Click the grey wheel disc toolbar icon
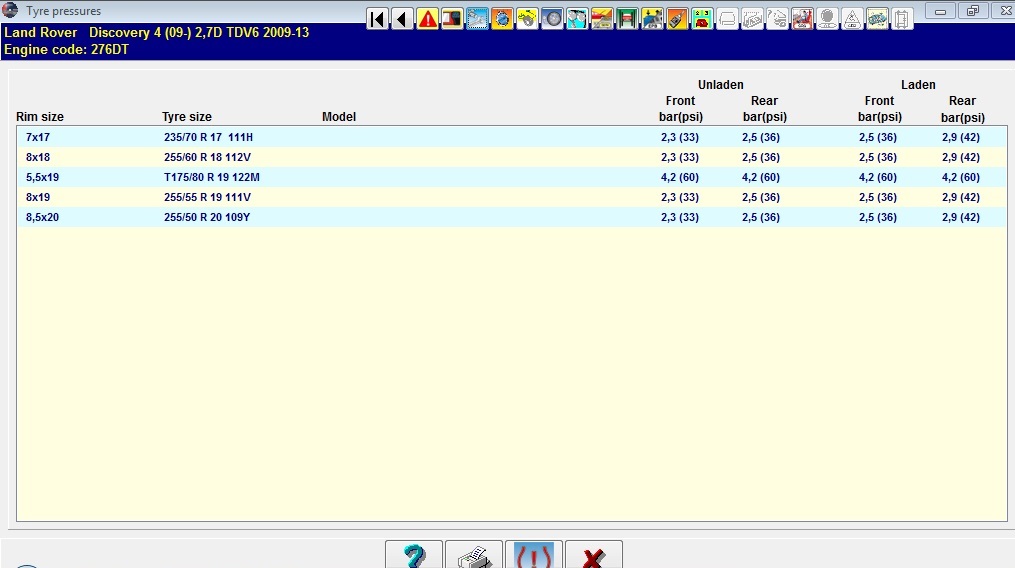 [552, 18]
